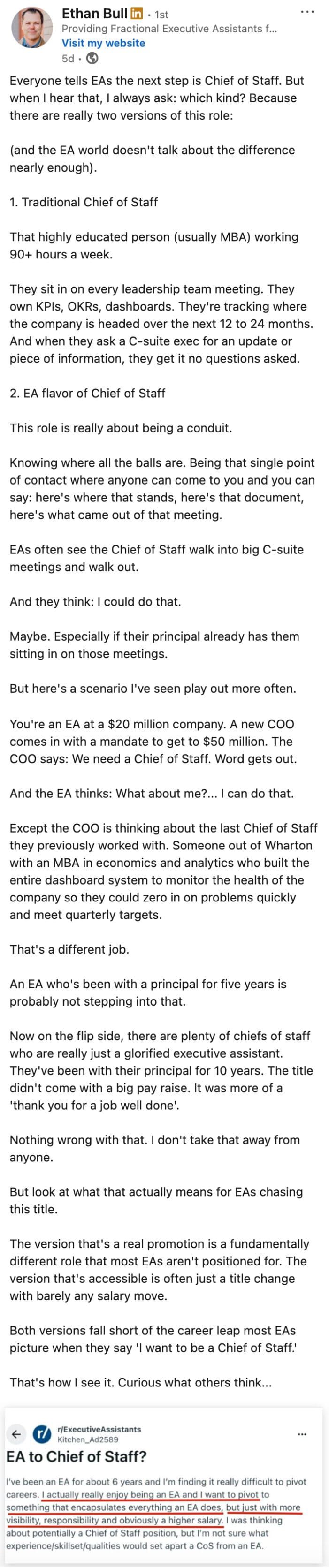This screenshot has height=1568, width=329.
Task: Click the red-underlined sentence in Reddit image
Action: (153, 1507)
